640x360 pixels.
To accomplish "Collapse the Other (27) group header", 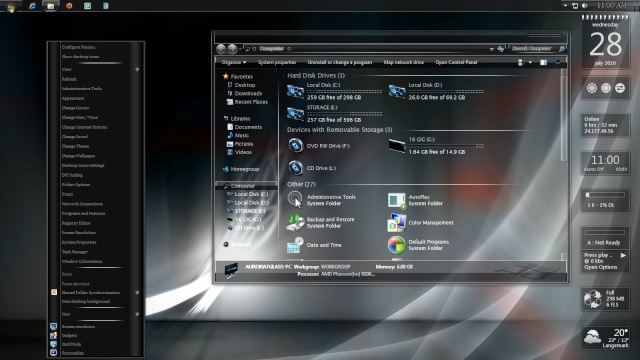I will click(301, 184).
